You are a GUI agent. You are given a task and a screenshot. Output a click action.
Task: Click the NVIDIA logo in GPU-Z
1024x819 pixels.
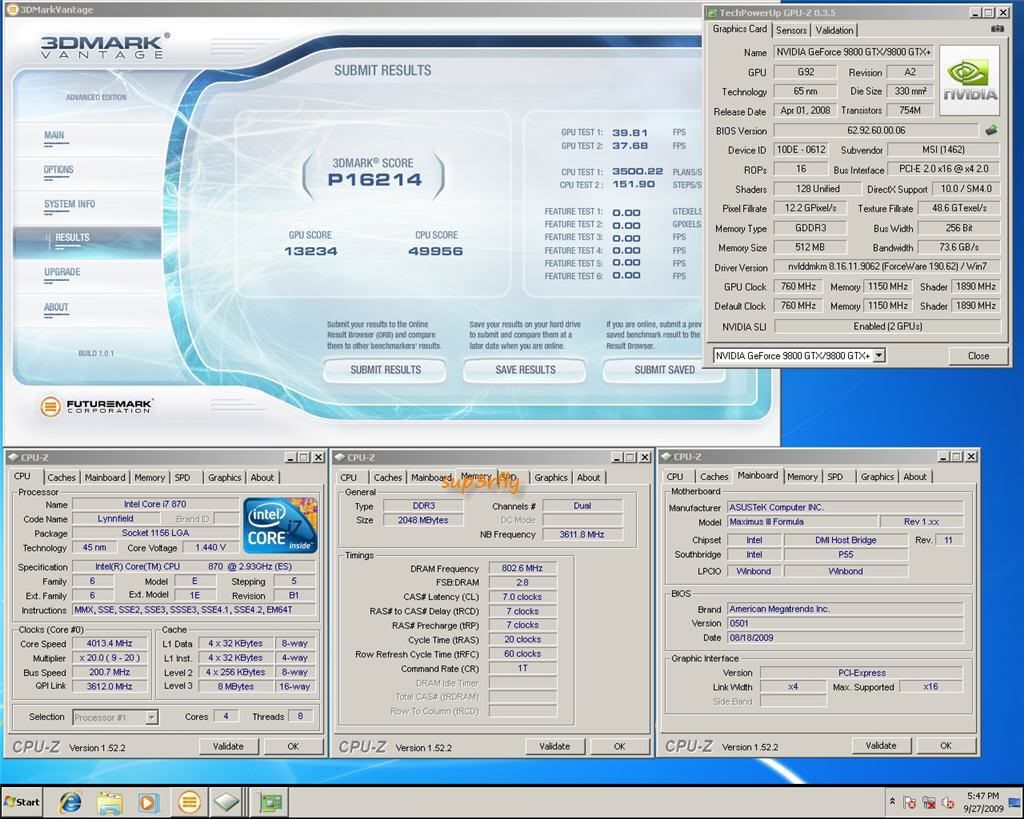[x=969, y=79]
